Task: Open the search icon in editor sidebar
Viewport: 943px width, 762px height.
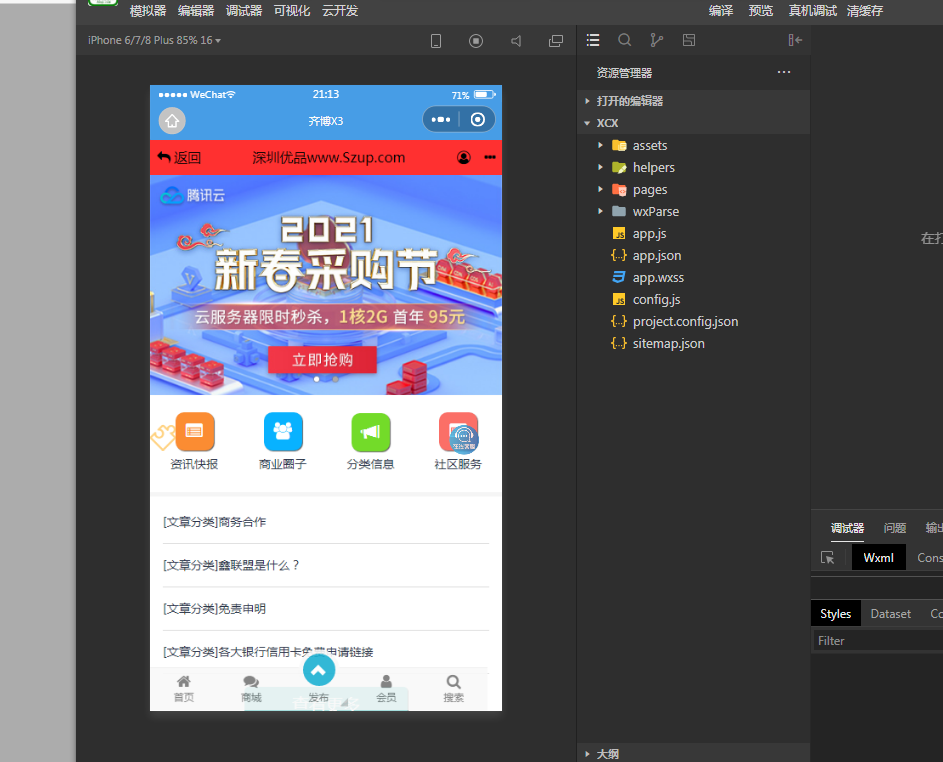Action: (x=625, y=40)
